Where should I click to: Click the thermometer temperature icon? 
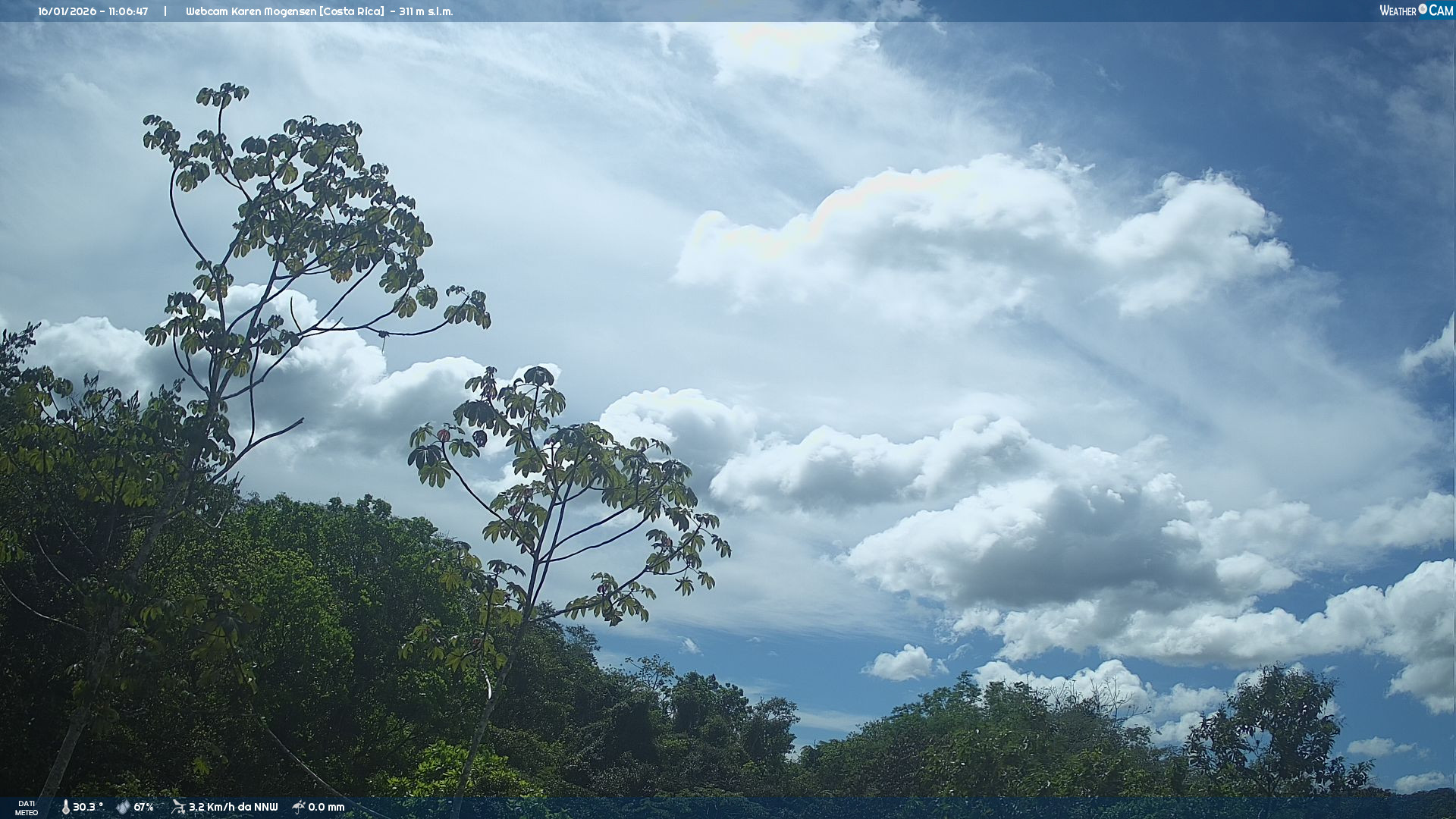click(65, 807)
